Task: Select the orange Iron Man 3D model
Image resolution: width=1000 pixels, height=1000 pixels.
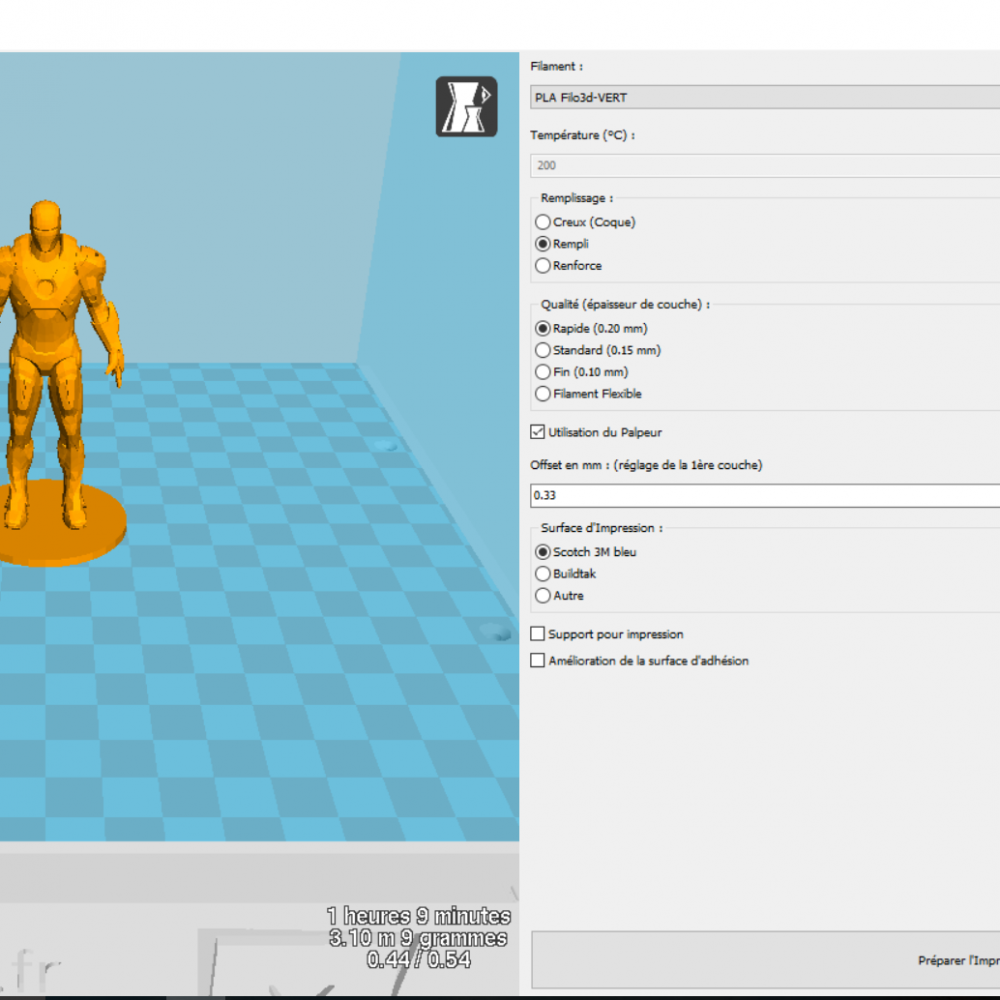Action: click(56, 383)
